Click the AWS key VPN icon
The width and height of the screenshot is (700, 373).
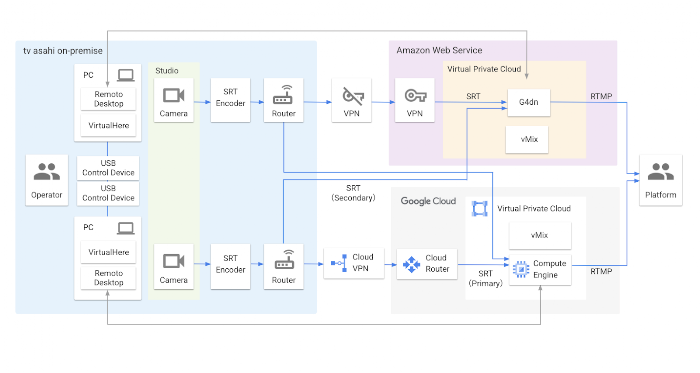click(x=415, y=95)
